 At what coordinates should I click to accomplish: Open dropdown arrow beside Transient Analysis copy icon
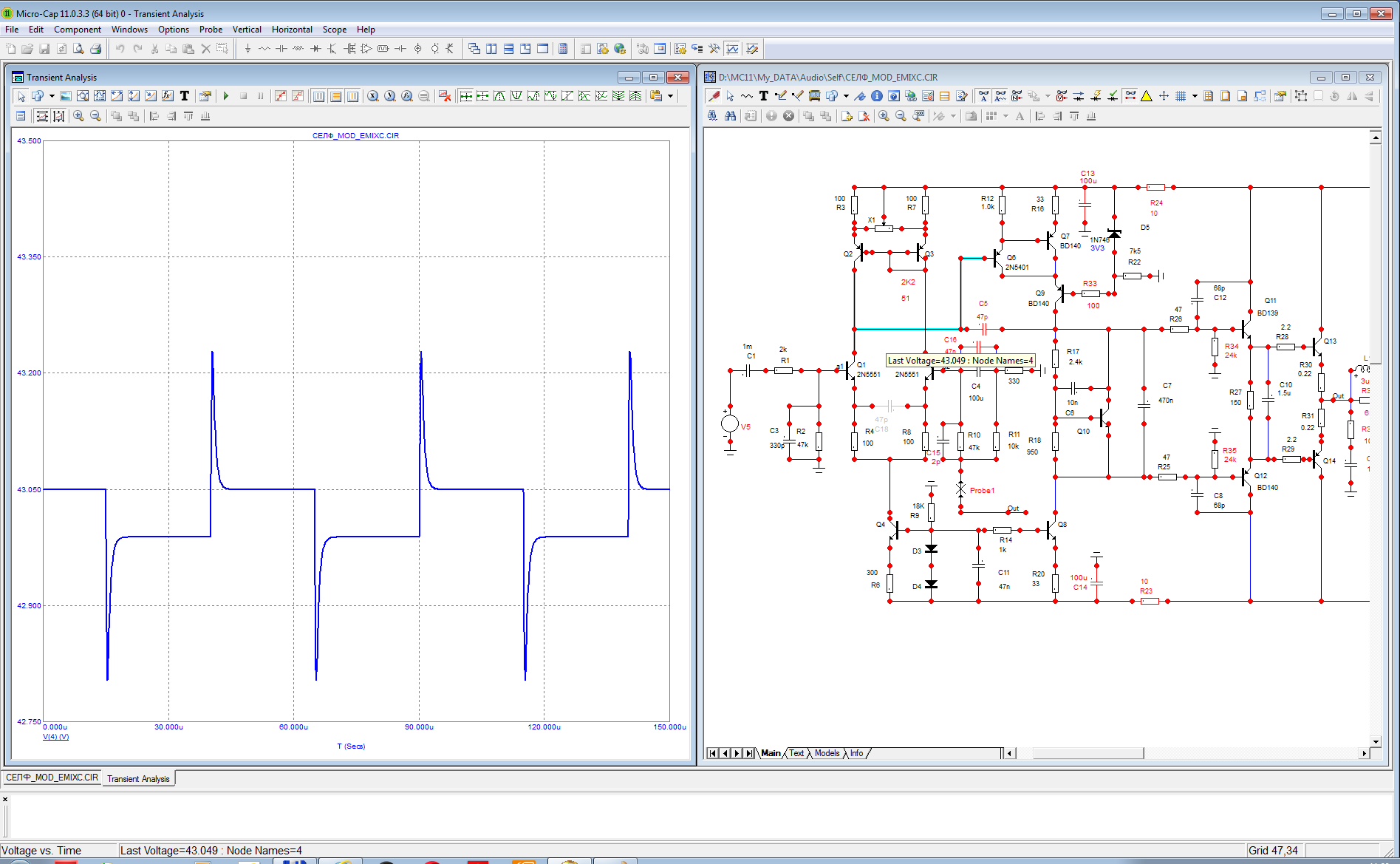(x=52, y=96)
